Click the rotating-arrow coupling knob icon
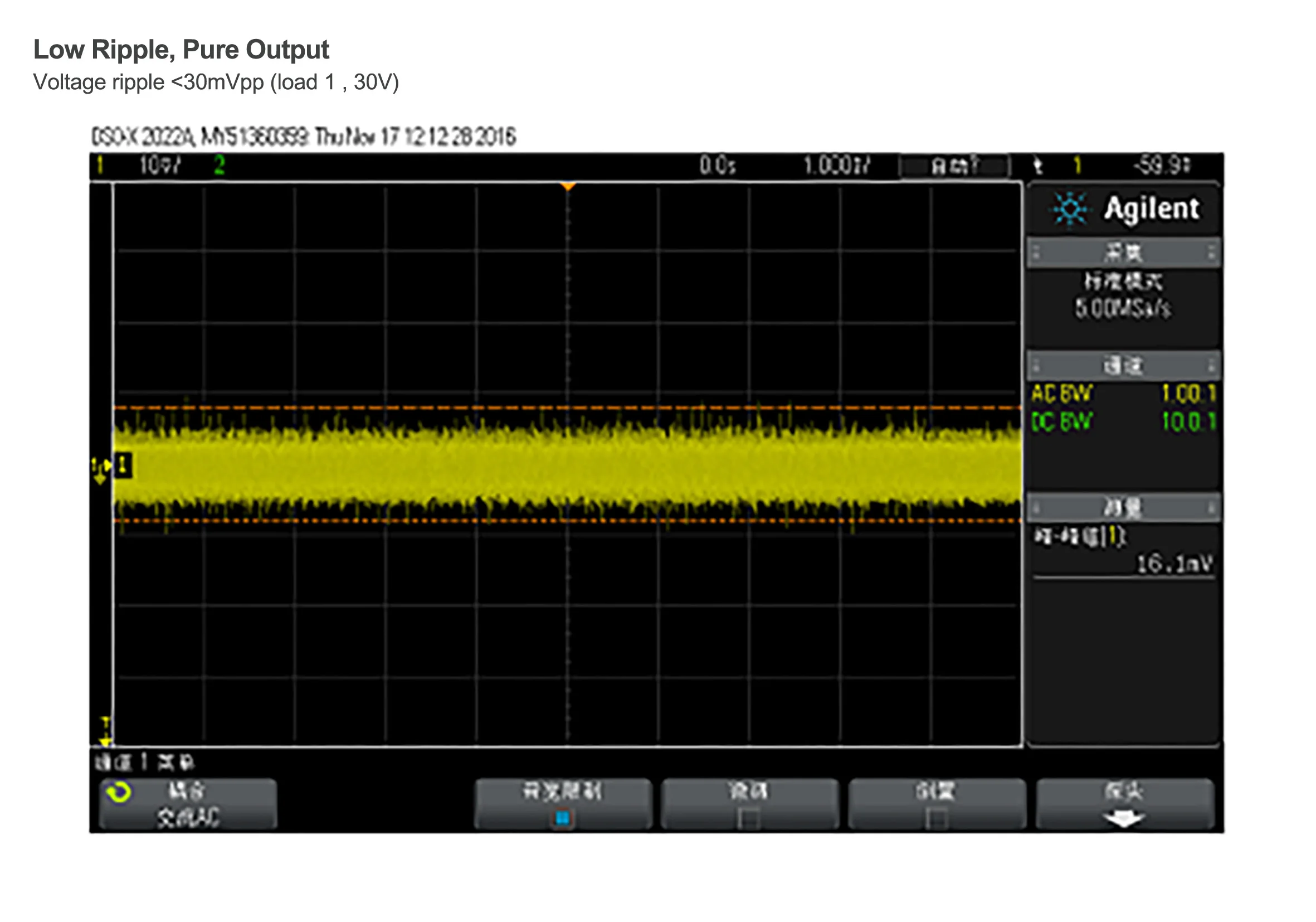The height and width of the screenshot is (922, 1316). click(119, 793)
